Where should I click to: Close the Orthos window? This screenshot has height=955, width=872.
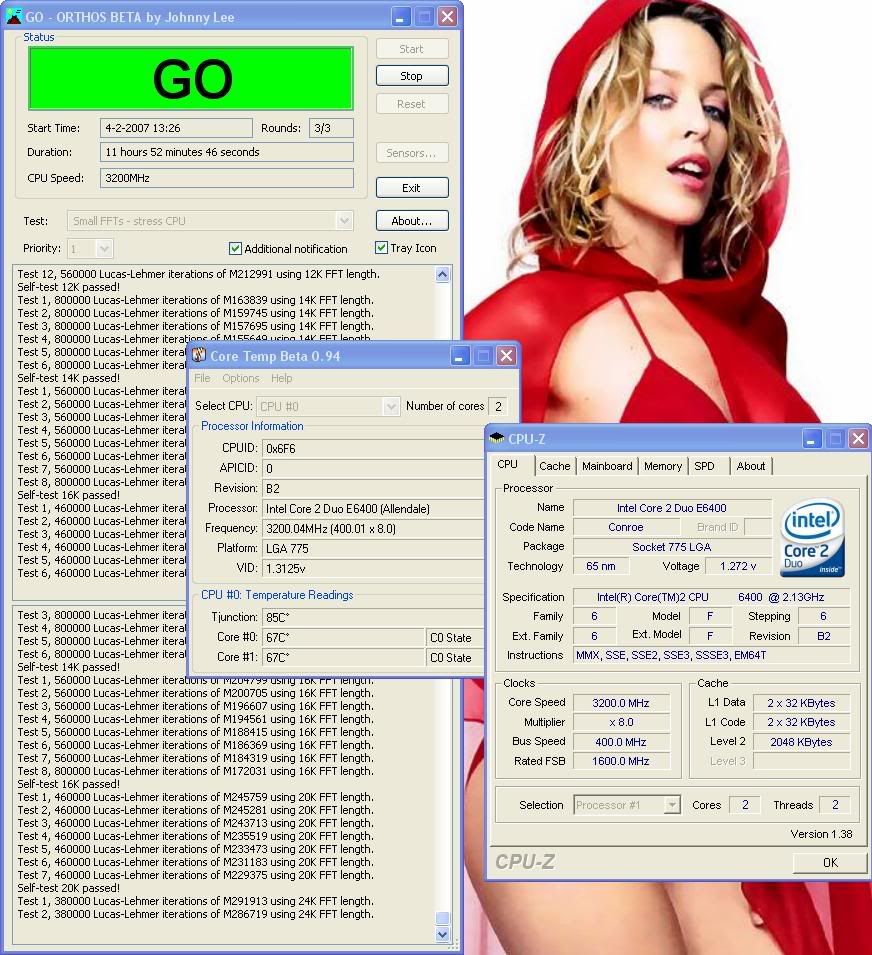coord(448,16)
